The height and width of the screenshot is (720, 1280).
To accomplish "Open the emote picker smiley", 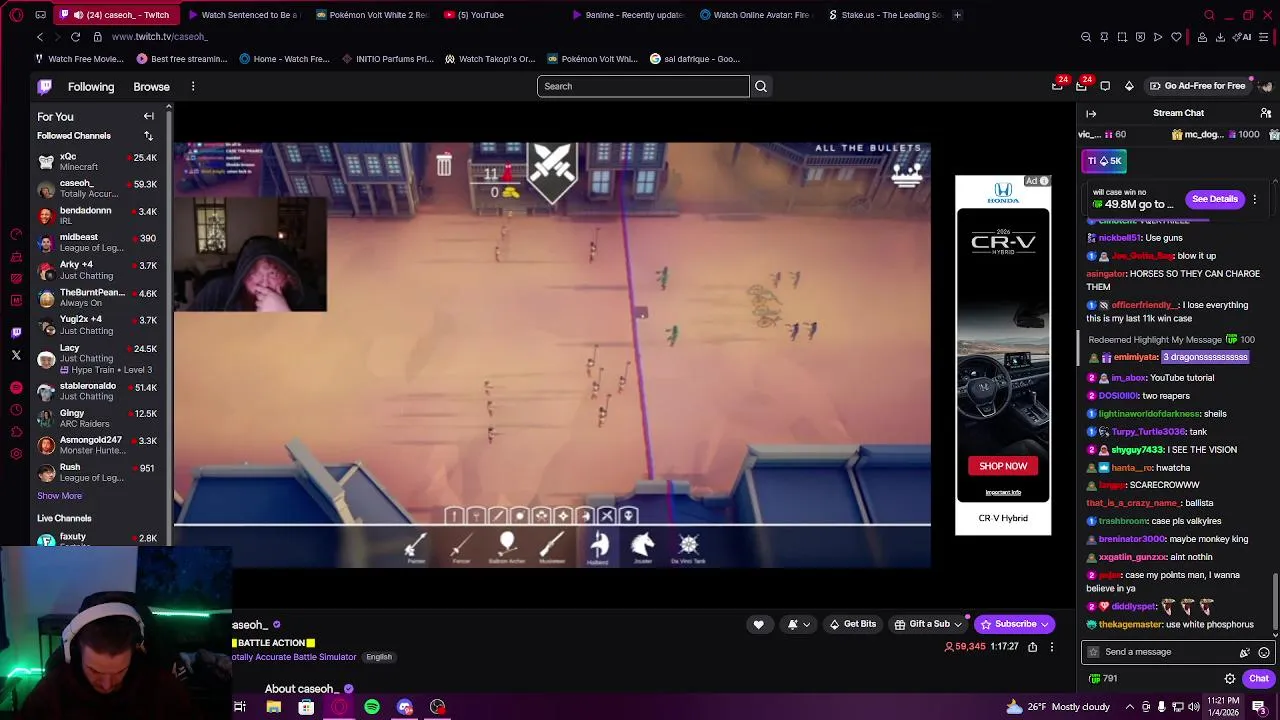I will [x=1264, y=652].
